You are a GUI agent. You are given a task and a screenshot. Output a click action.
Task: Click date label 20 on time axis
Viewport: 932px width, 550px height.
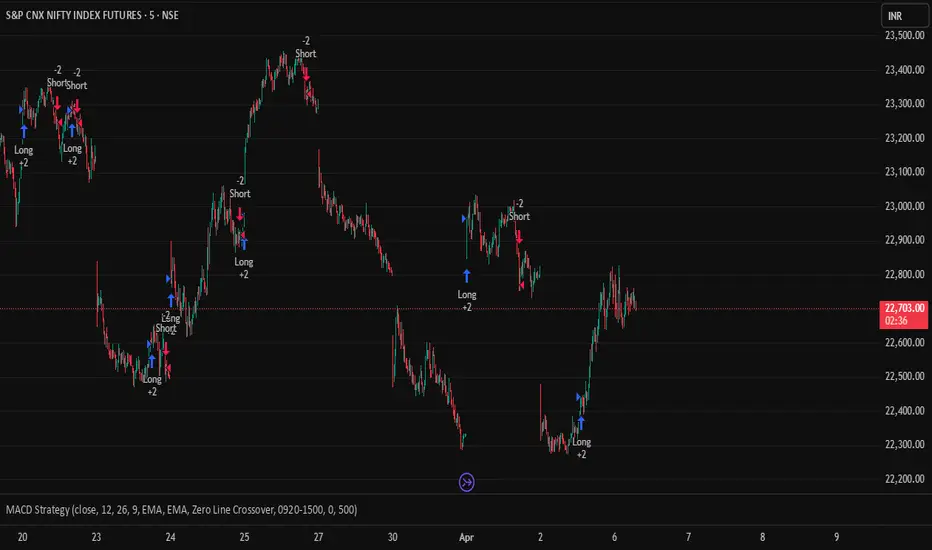click(x=23, y=537)
